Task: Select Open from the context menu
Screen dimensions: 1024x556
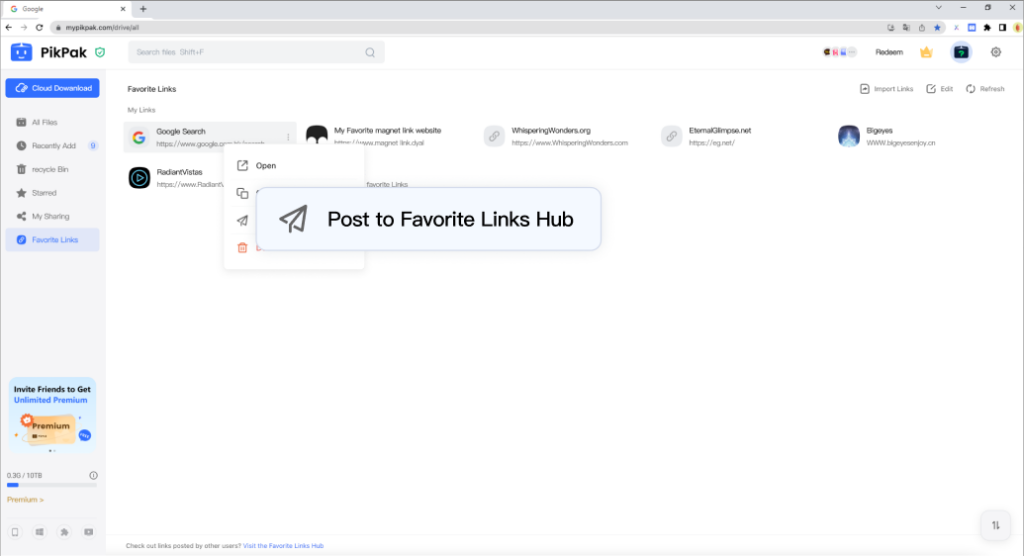Action: pyautogui.click(x=265, y=166)
